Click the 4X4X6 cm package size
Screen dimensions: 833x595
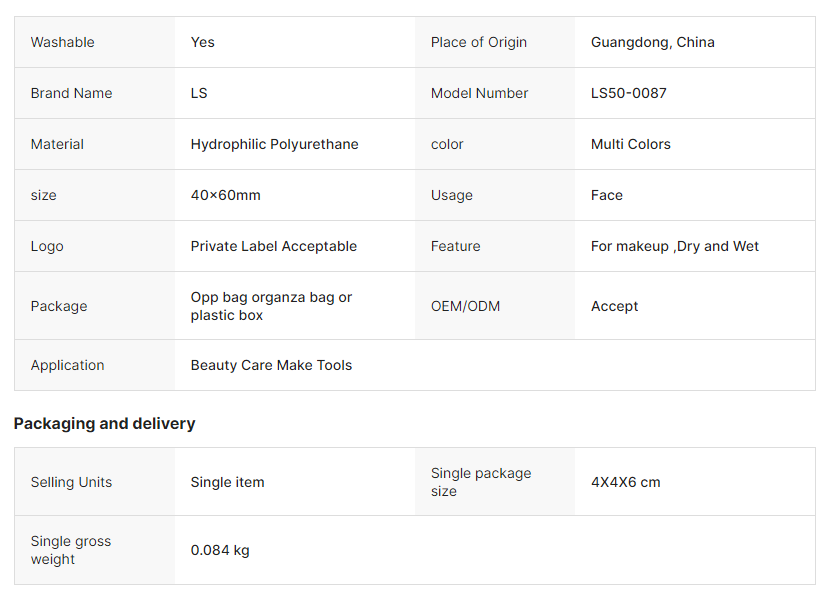pos(625,482)
